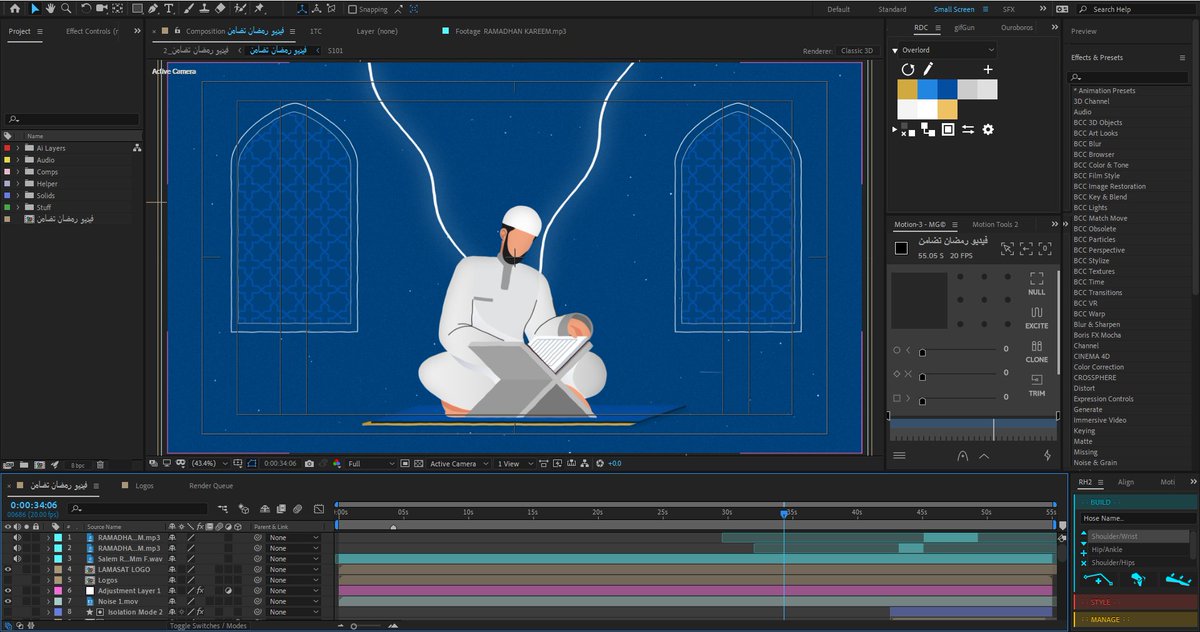1200x632 pixels.
Task: Expand the Audio folder in Project
Action: pos(17,160)
